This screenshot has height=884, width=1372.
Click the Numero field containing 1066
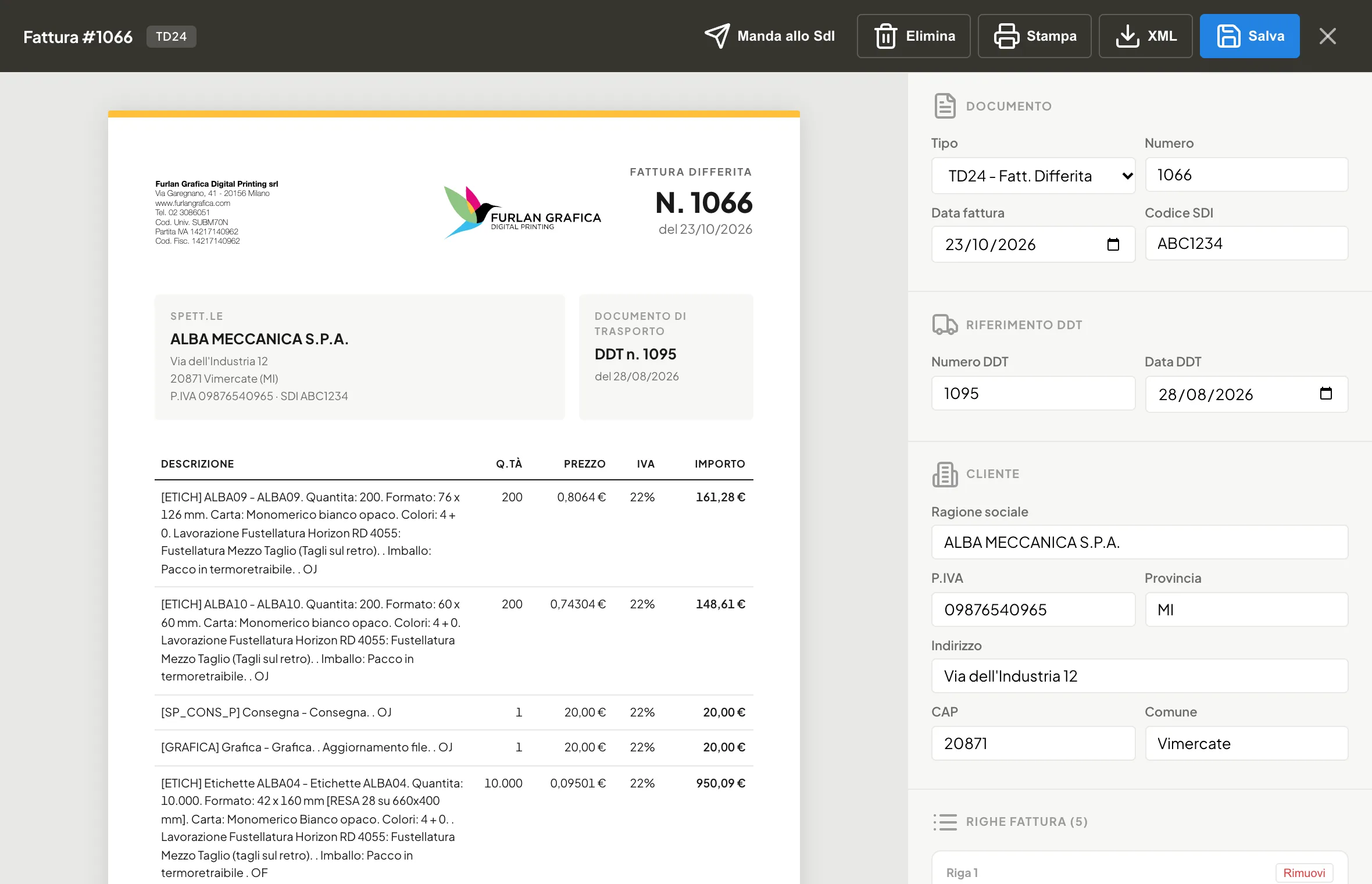coord(1246,174)
